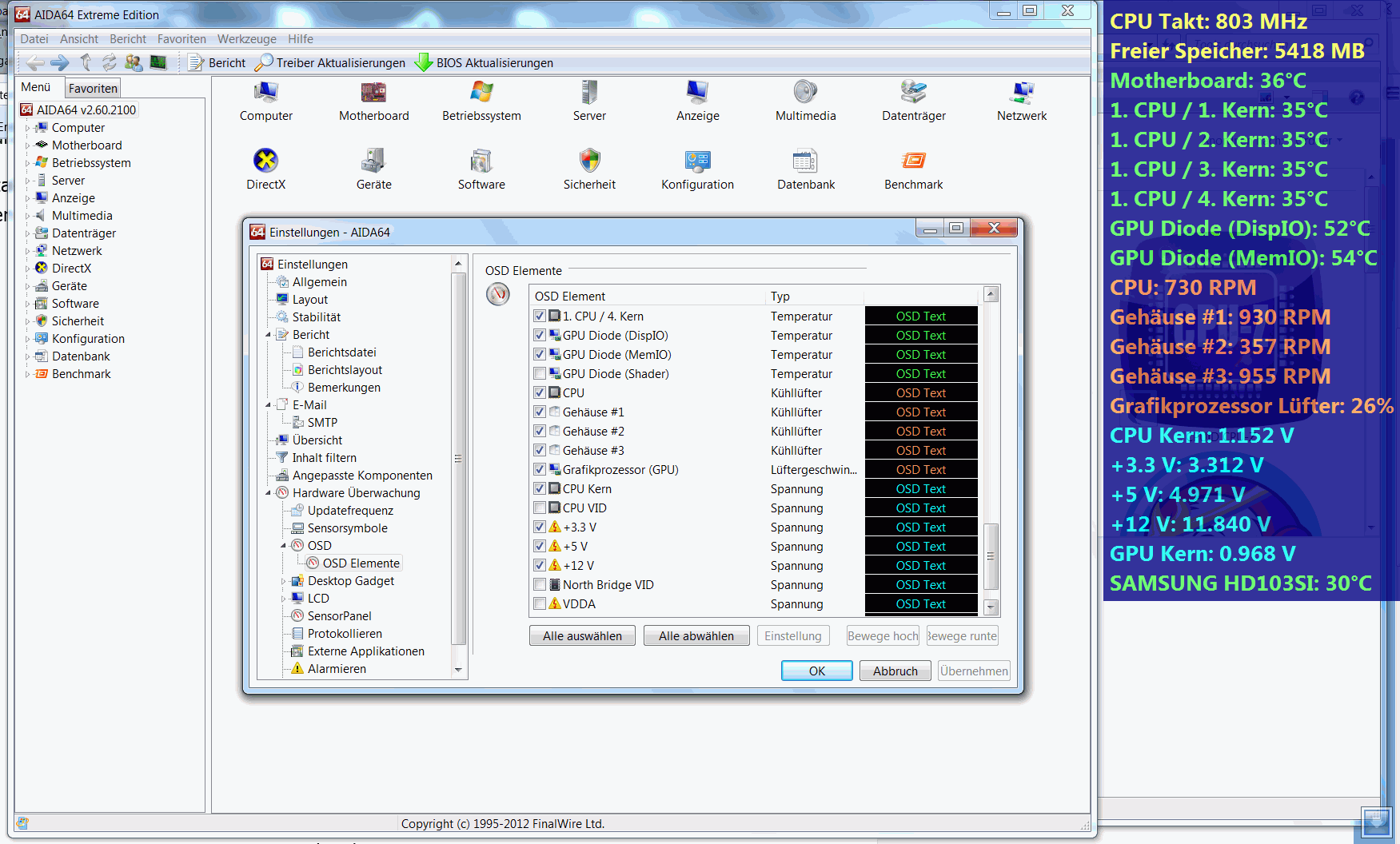Click the OSD element list scrollbar down arrow
Image resolution: width=1400 pixels, height=844 pixels.
coord(991,607)
